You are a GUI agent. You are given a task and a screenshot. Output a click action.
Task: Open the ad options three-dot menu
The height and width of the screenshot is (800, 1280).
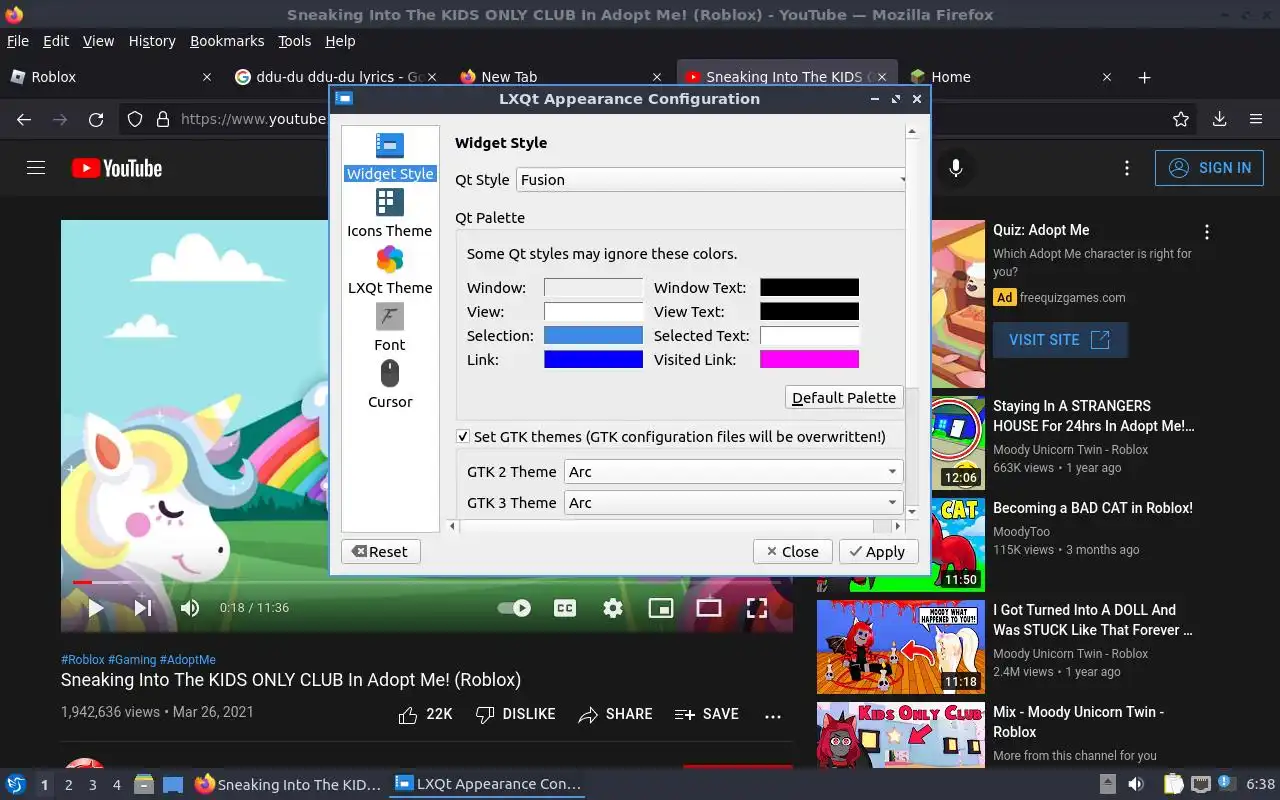[1207, 232]
